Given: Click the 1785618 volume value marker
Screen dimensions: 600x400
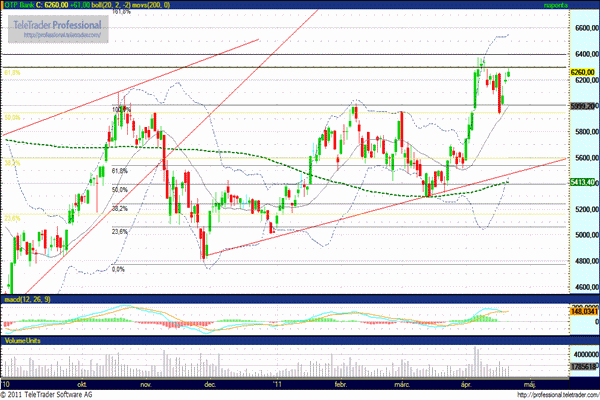Looking at the screenshot, I should click(583, 368).
